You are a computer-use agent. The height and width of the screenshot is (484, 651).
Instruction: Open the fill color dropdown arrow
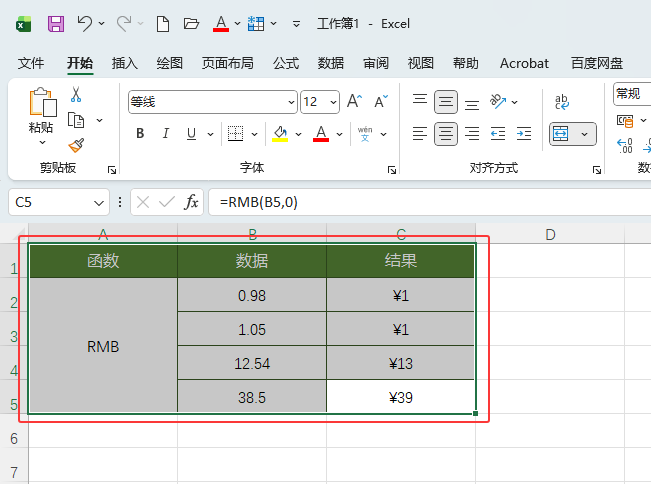(x=299, y=134)
